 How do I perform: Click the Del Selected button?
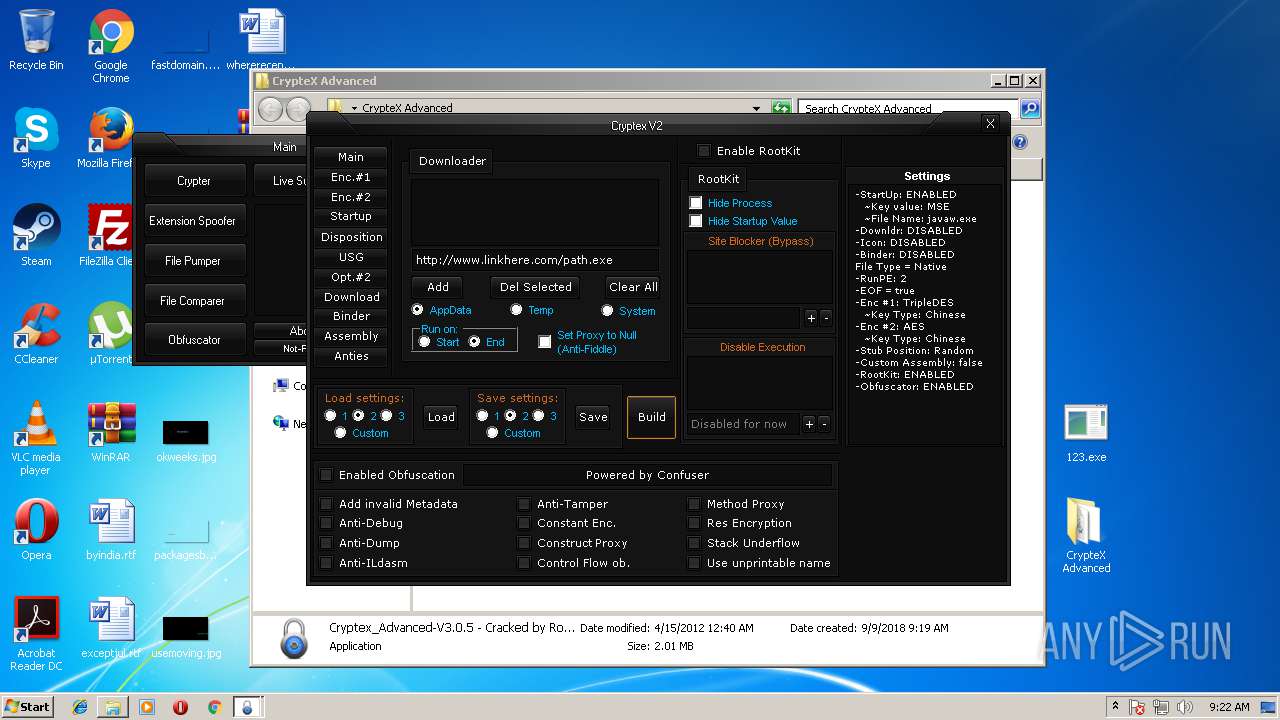[x=536, y=287]
